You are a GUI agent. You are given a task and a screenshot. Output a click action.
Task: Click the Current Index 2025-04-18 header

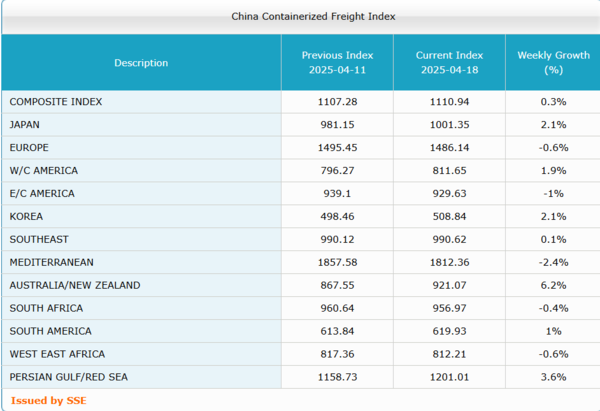[x=449, y=63]
